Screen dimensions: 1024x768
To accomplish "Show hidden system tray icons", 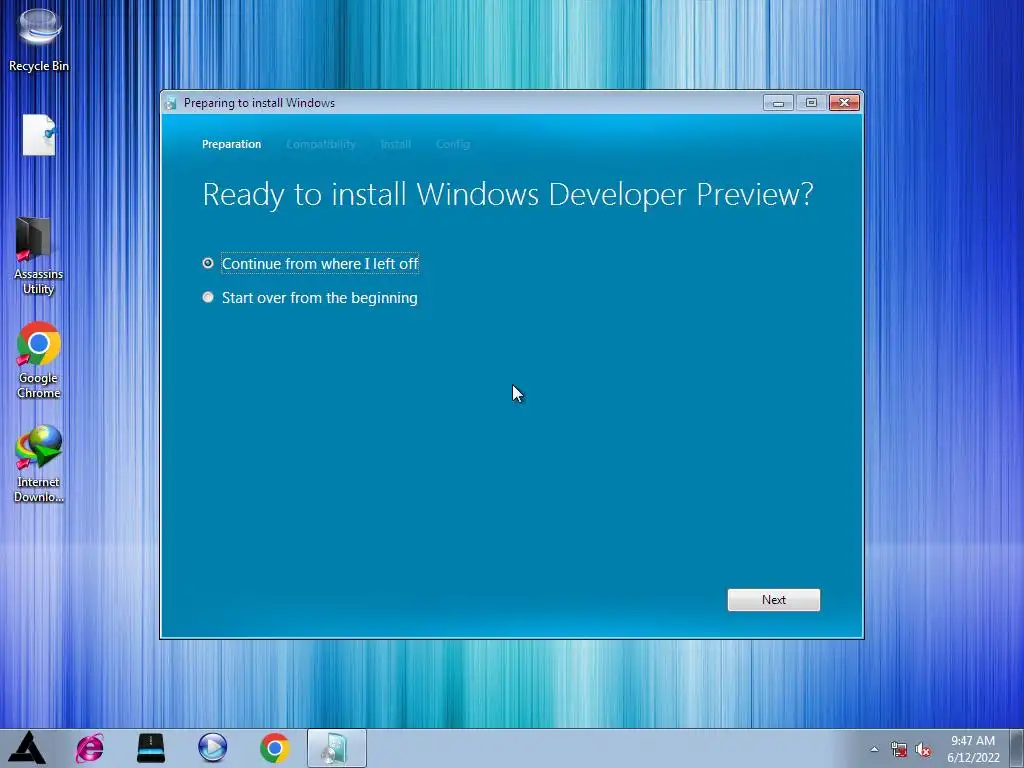I will tap(874, 749).
